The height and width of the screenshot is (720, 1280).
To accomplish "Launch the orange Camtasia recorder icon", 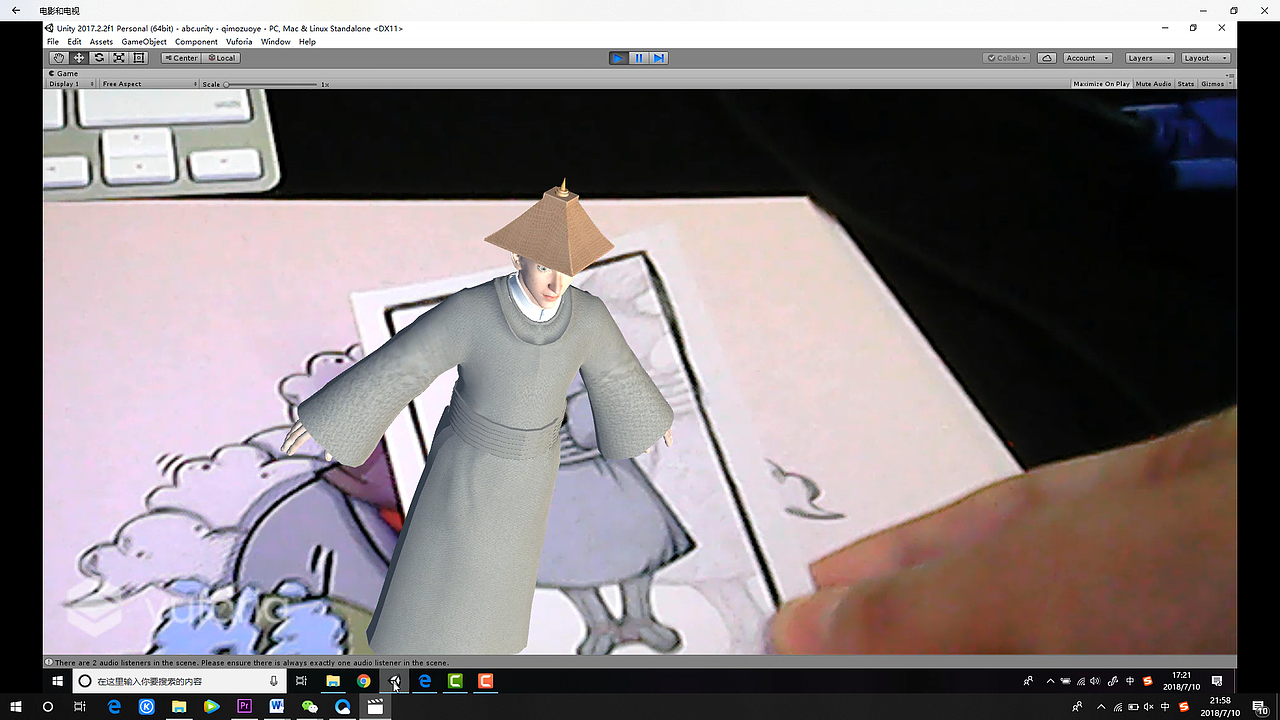I will 485,681.
